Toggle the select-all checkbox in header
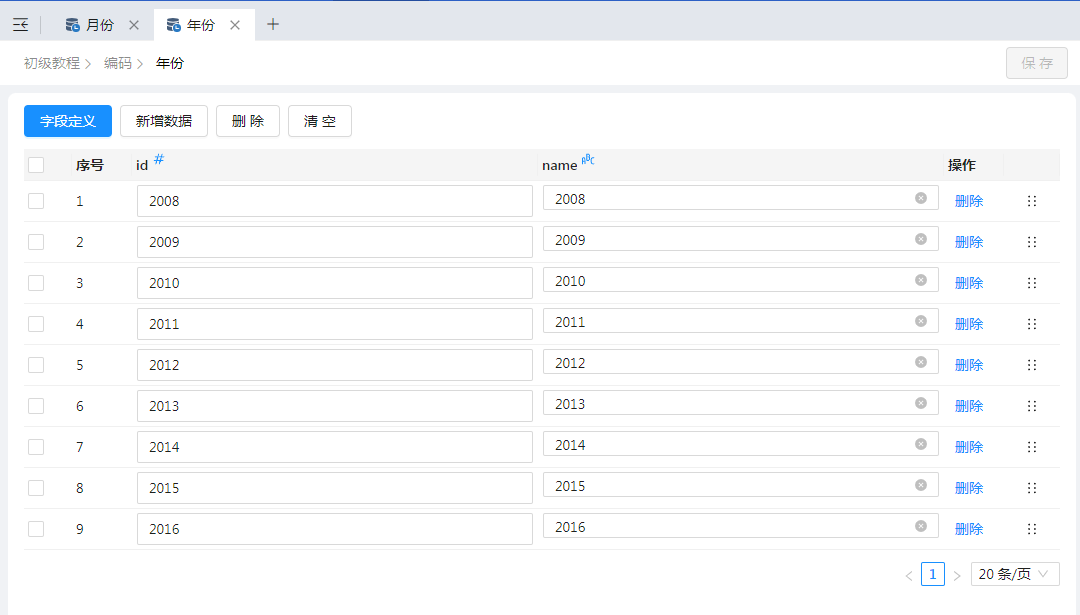 36,165
